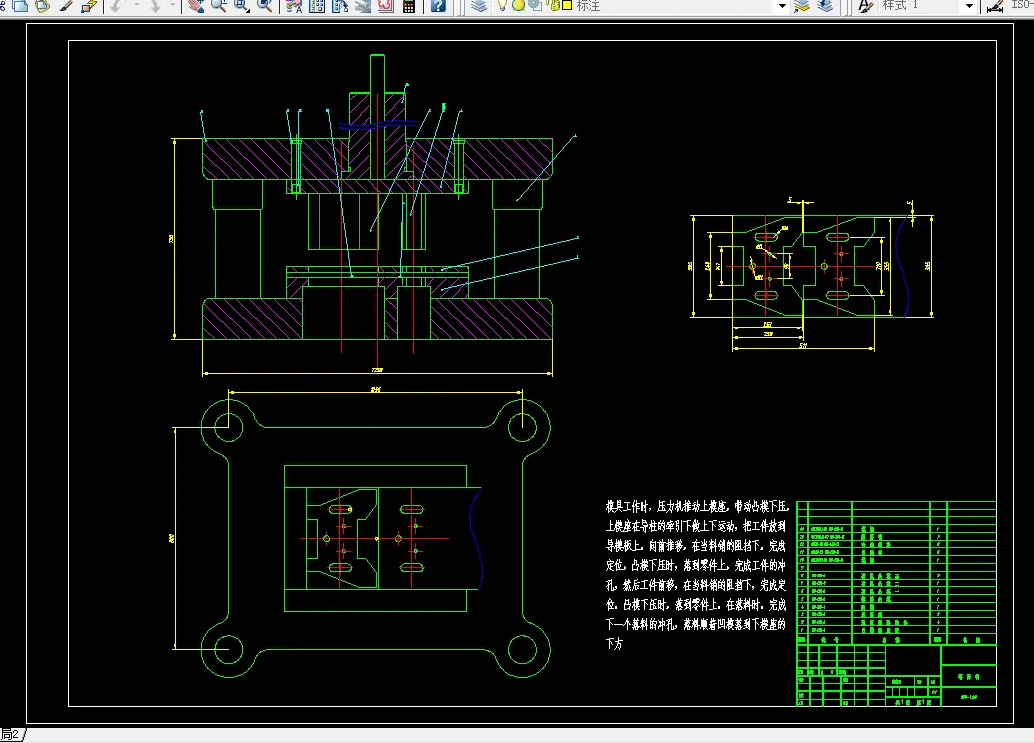Toggle the 标注 layer on/off light bulb
1034x743 pixels.
pos(503,6)
